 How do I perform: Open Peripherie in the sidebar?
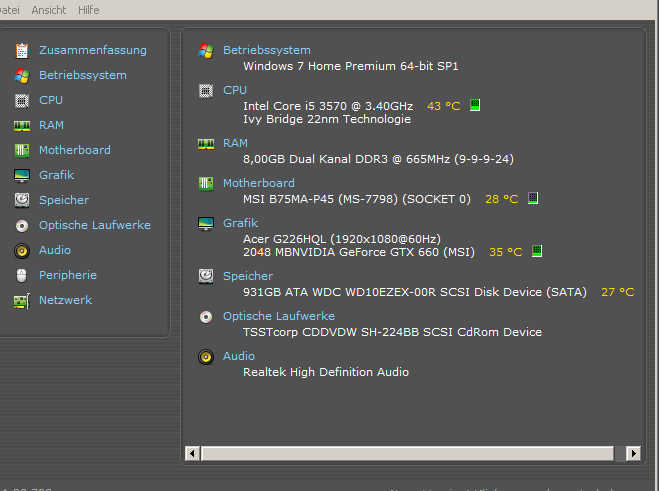coord(68,275)
